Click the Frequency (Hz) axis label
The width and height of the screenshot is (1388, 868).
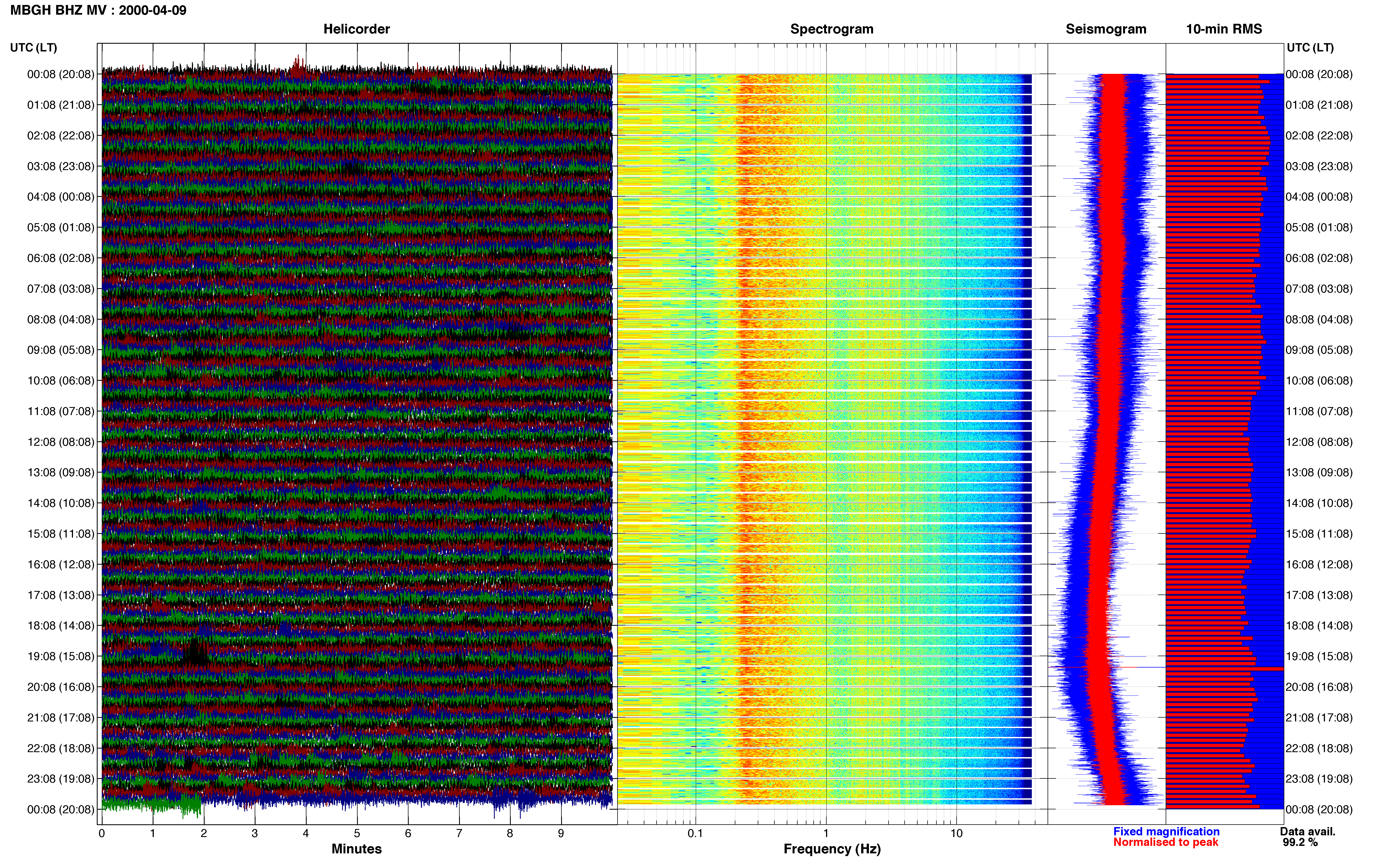832,849
